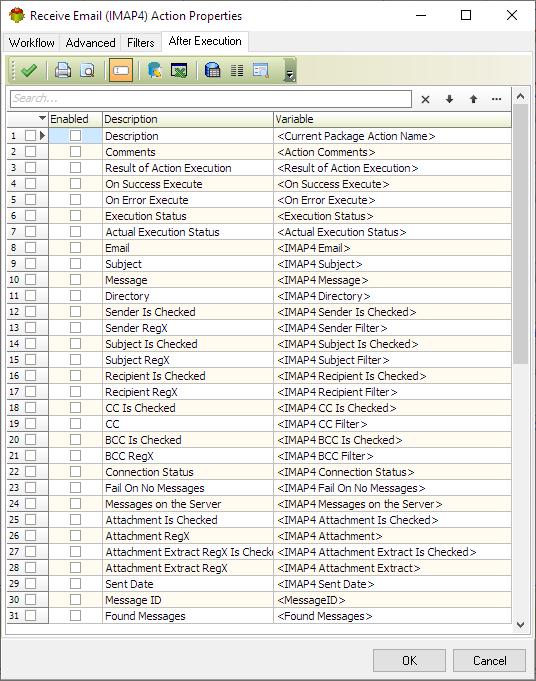Focus the Search input field

pos(211,99)
